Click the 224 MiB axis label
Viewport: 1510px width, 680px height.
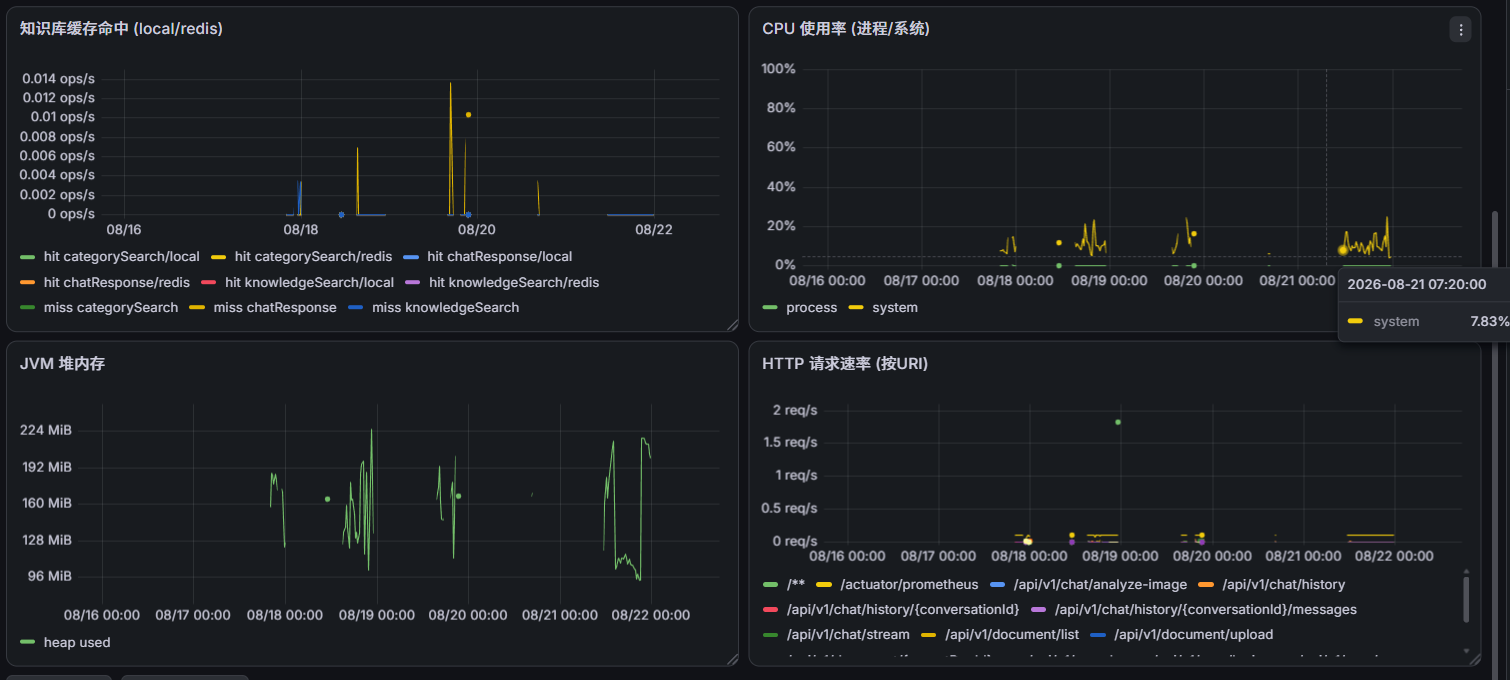pos(46,431)
